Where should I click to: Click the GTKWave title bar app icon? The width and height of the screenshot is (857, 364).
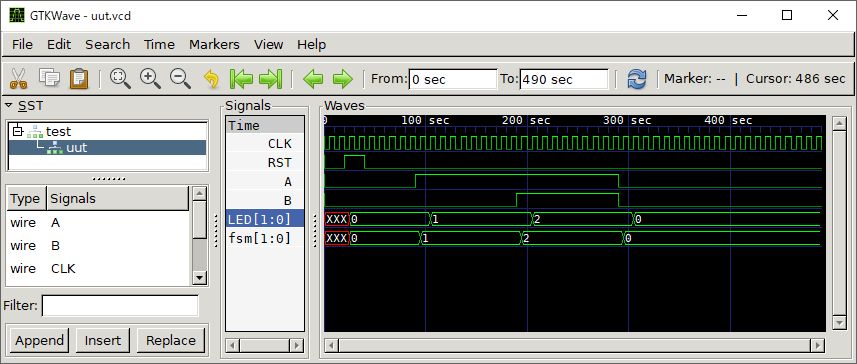pos(17,15)
